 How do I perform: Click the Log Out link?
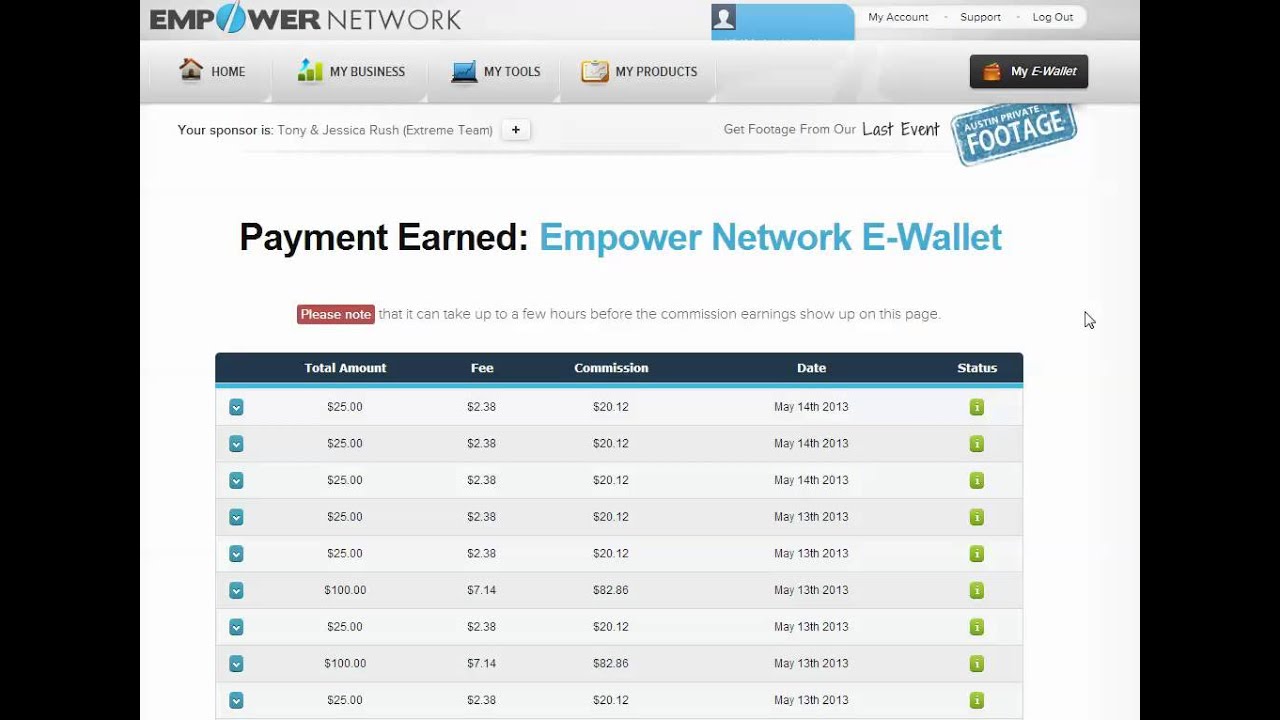tap(1052, 17)
